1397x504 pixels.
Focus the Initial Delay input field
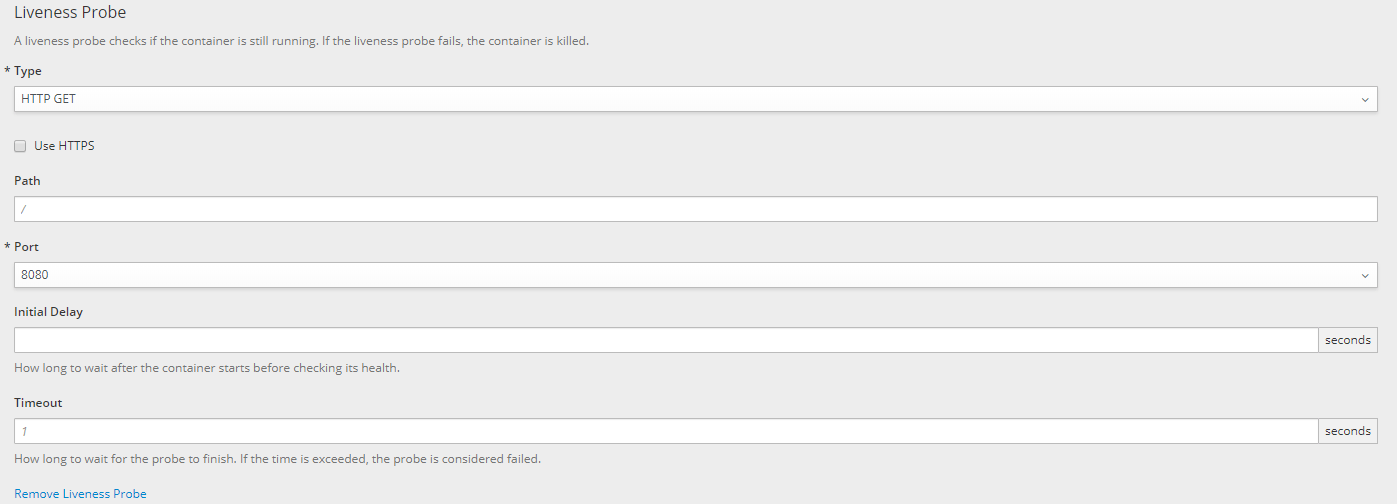666,340
